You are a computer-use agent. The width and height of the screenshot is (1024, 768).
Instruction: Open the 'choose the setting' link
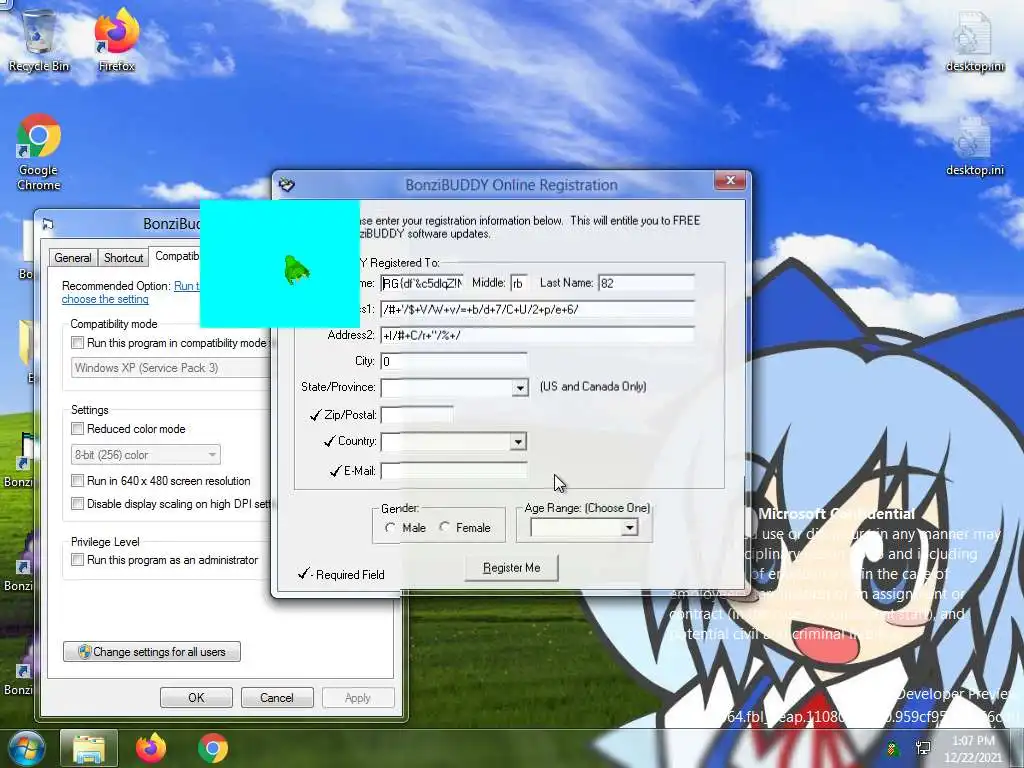[x=105, y=299]
